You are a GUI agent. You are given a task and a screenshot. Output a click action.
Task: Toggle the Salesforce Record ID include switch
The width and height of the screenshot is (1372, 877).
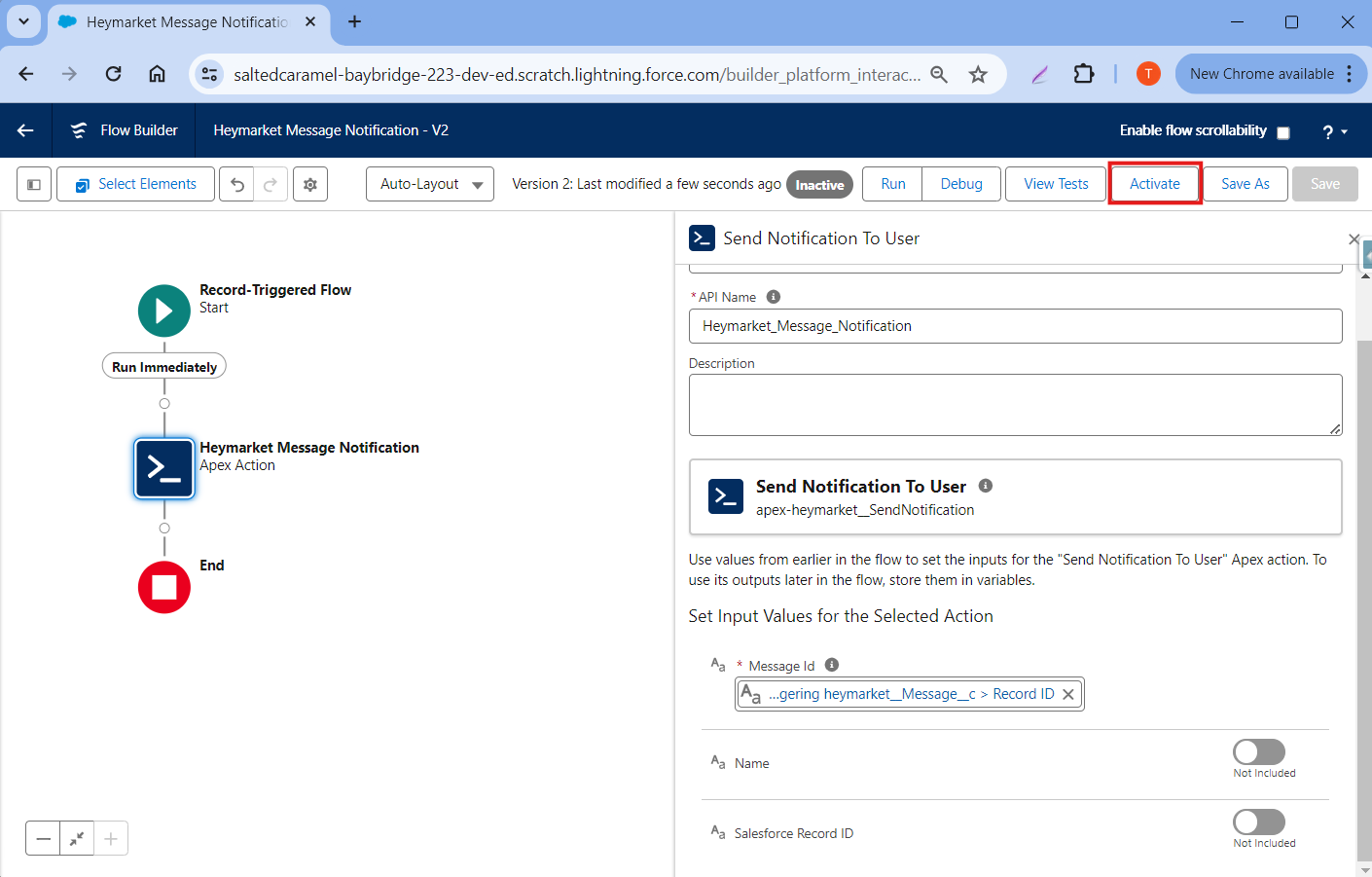[1259, 822]
